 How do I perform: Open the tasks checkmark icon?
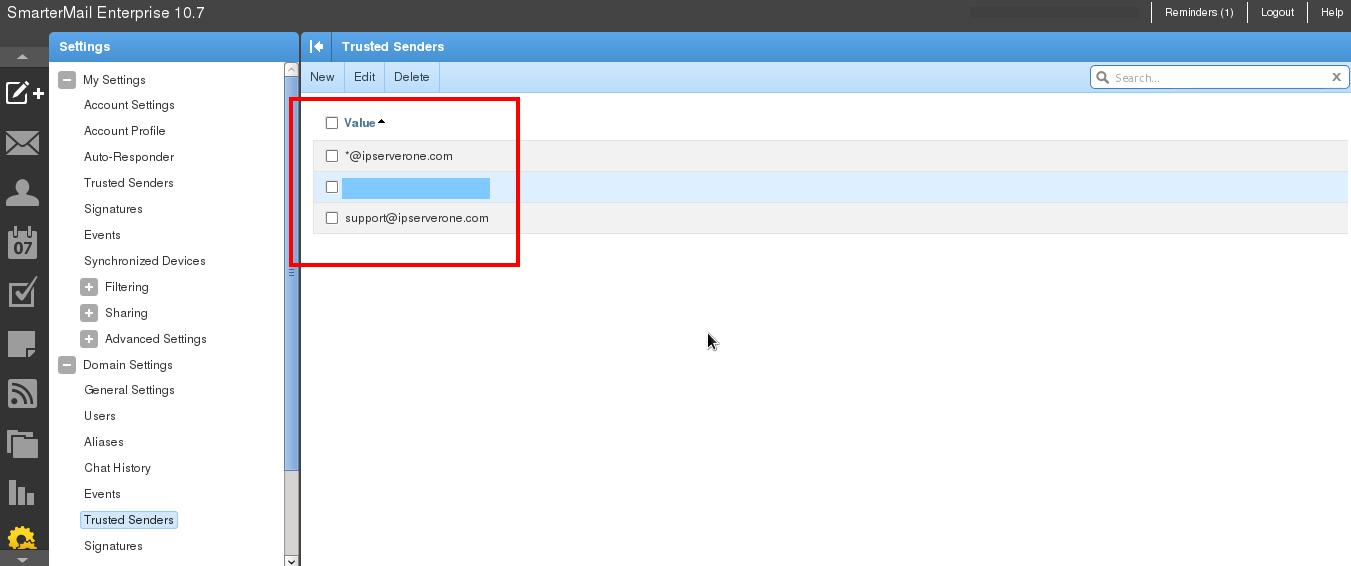click(22, 293)
